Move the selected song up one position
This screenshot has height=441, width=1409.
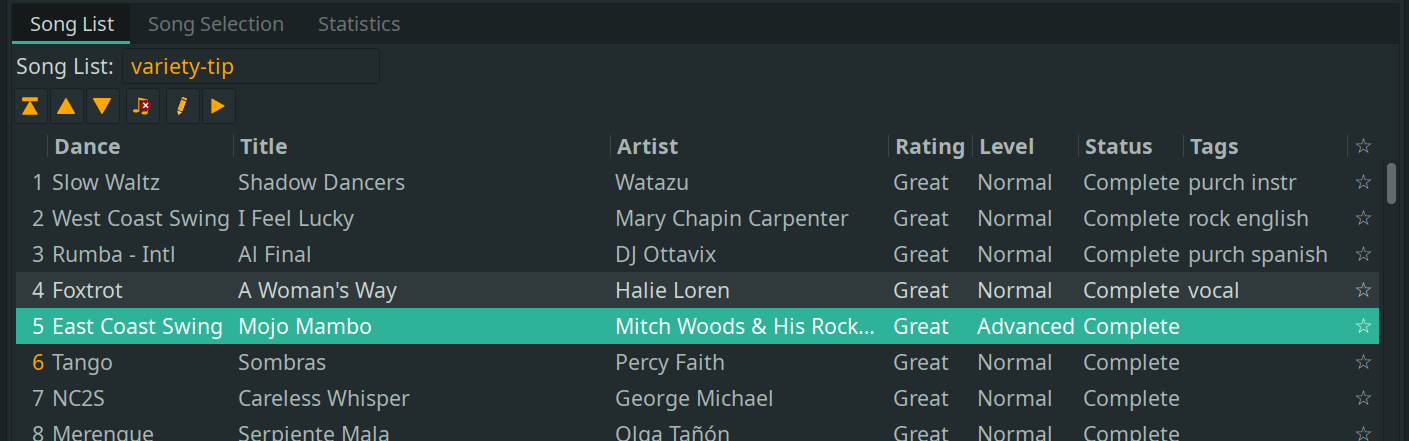(x=66, y=106)
